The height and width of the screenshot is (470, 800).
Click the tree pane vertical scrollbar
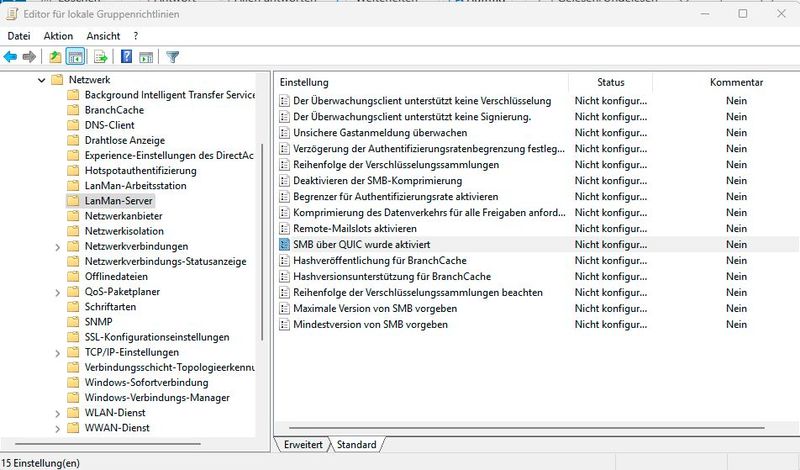pyautogui.click(x=262, y=242)
